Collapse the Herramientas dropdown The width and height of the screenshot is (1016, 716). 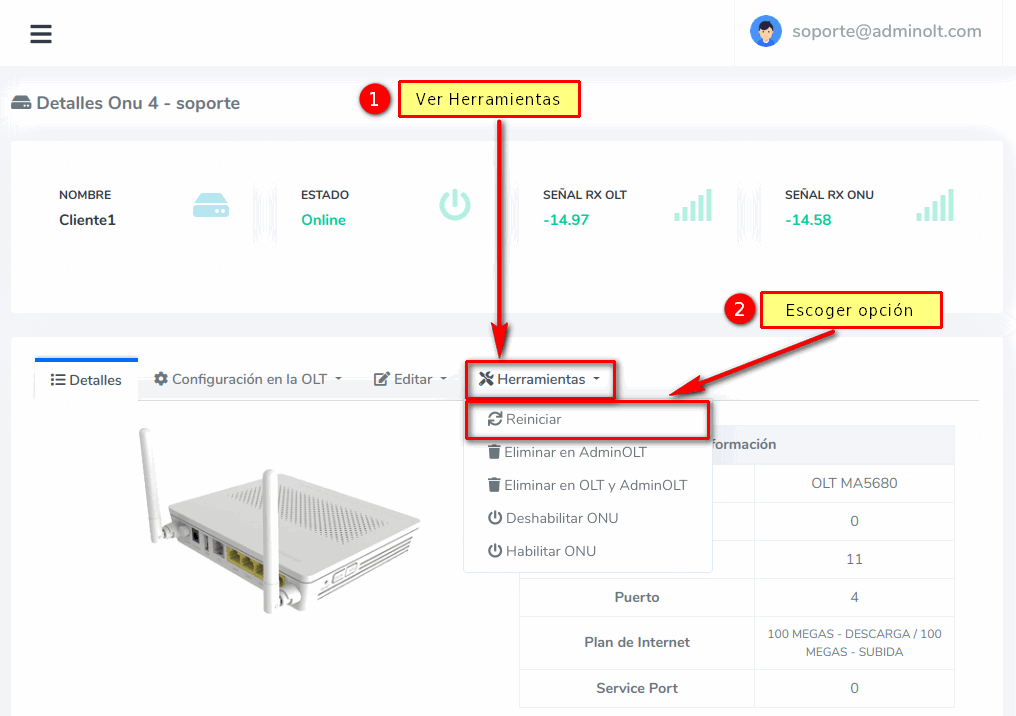pyautogui.click(x=540, y=379)
